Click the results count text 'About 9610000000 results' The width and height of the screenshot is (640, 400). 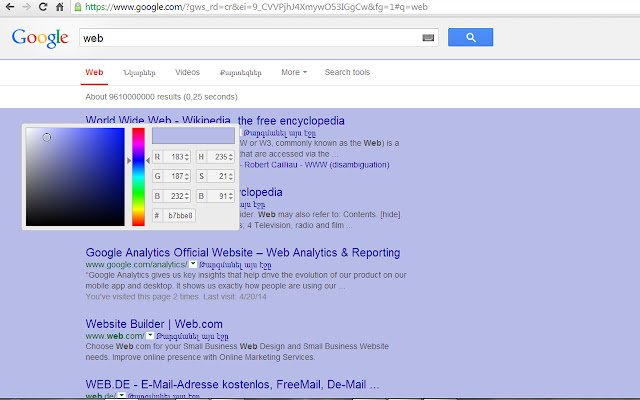point(133,97)
